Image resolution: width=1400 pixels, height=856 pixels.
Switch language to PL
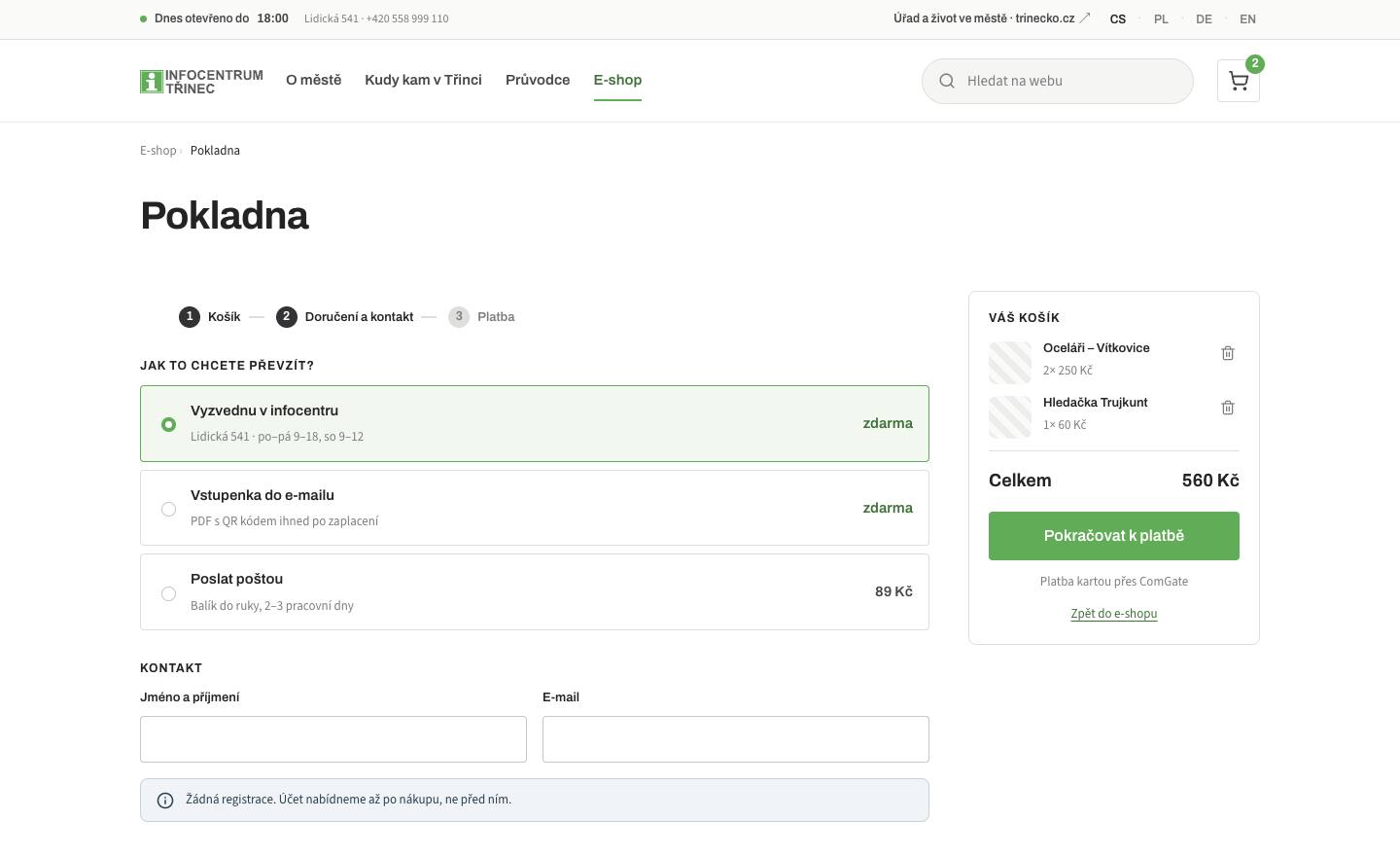1161,18
